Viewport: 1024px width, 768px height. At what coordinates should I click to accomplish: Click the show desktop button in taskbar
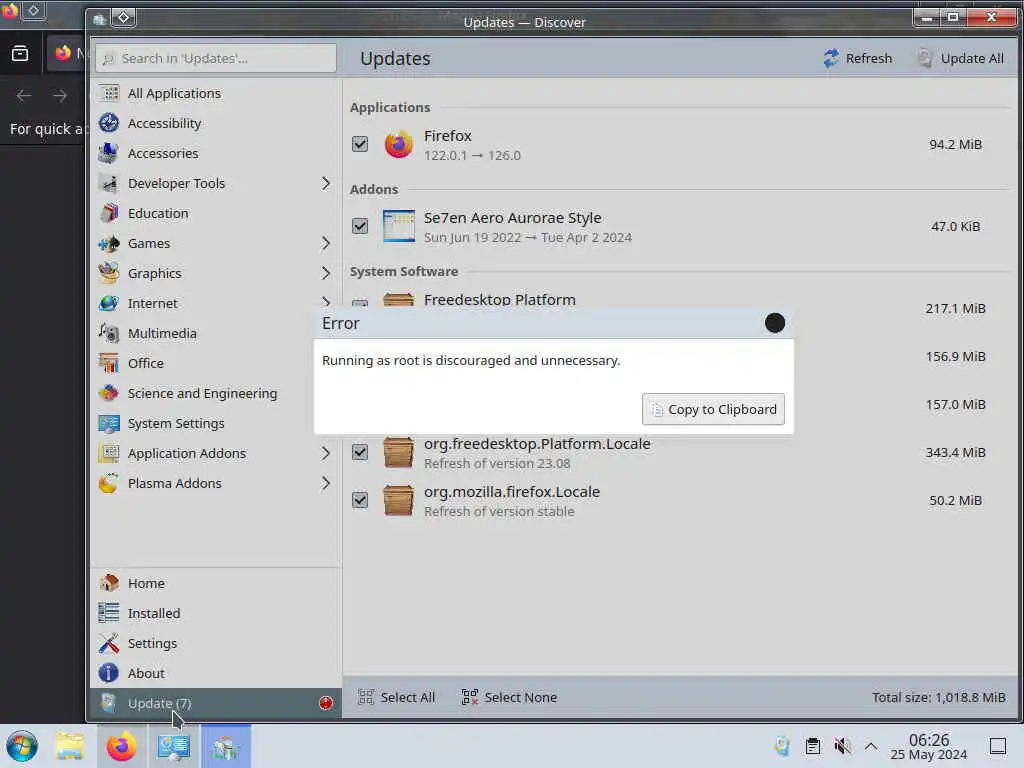pyautogui.click(x=998, y=746)
